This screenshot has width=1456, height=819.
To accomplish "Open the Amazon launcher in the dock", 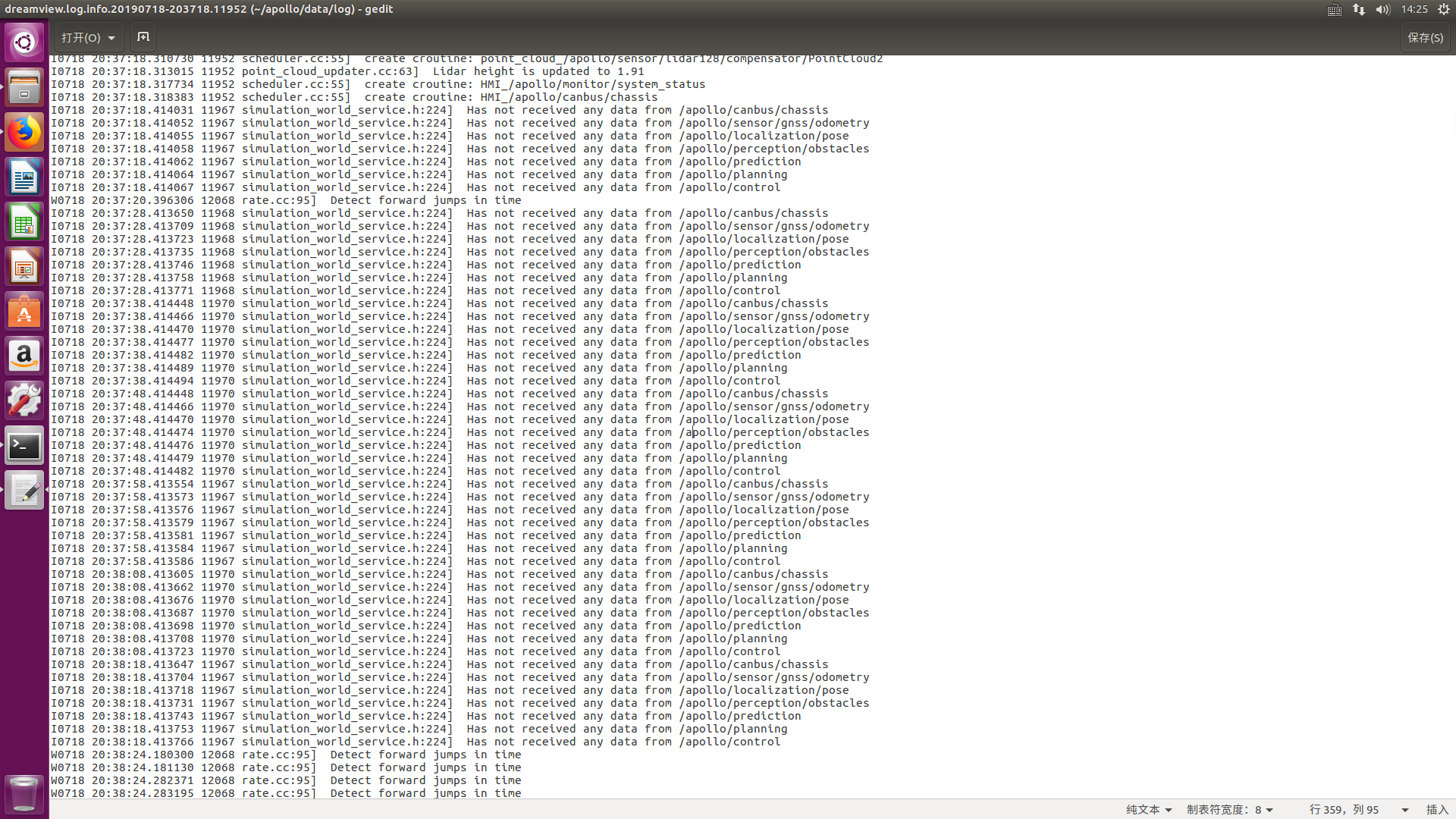I will tap(24, 356).
